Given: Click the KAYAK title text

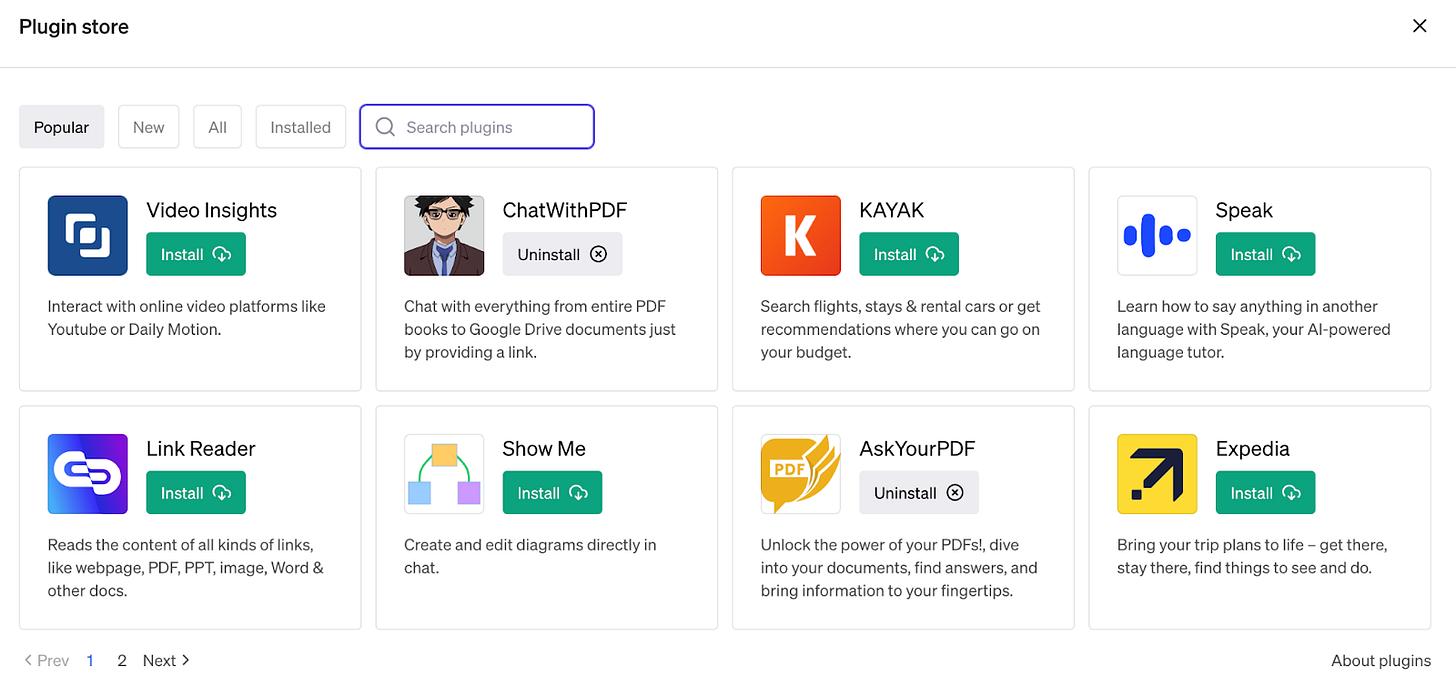Looking at the screenshot, I should click(x=892, y=210).
